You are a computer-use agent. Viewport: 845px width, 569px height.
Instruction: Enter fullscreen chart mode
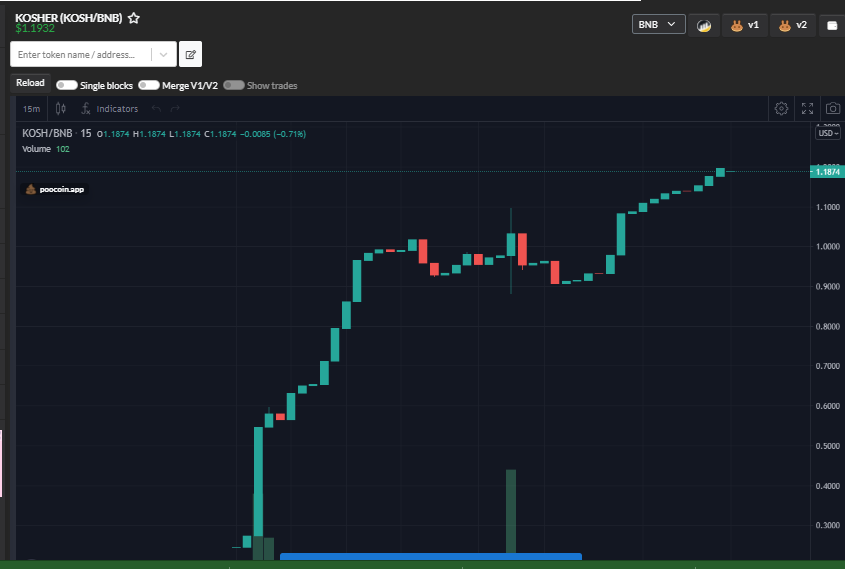pyautogui.click(x=807, y=109)
